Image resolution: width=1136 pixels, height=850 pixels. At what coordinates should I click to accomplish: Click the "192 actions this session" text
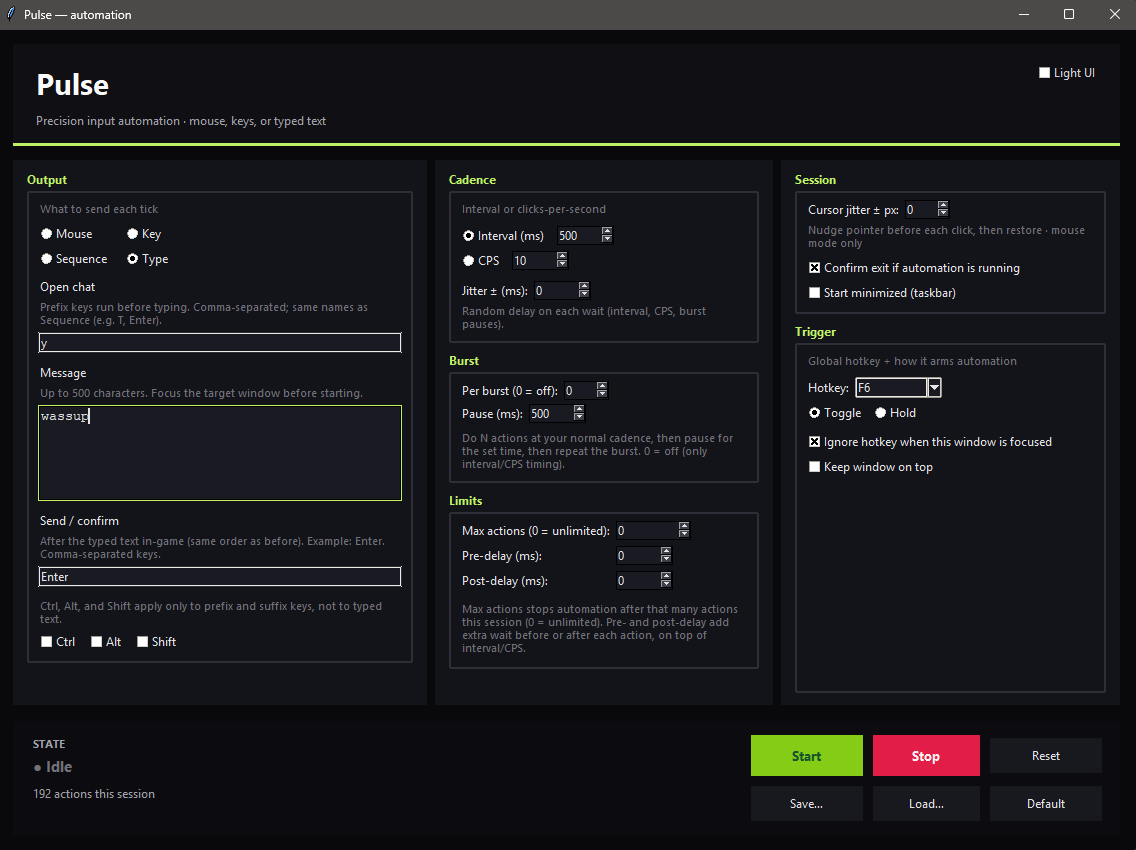(x=94, y=794)
